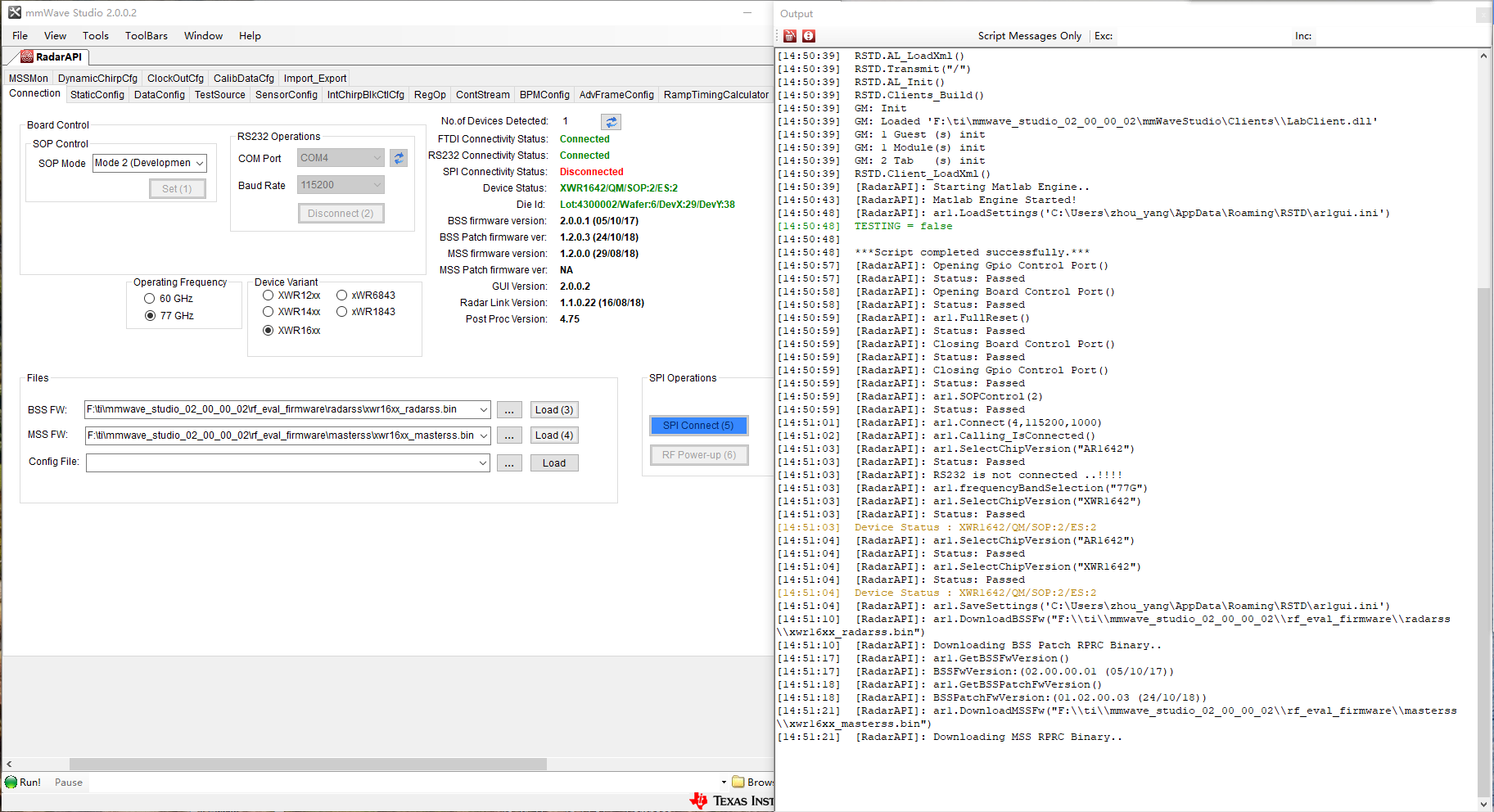
Task: Click the refresh devices detected icon
Action: click(611, 122)
